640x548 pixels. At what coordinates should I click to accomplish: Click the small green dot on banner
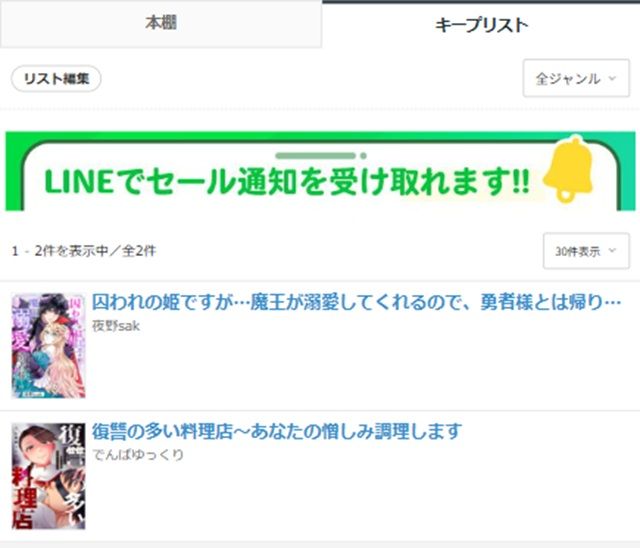point(362,156)
